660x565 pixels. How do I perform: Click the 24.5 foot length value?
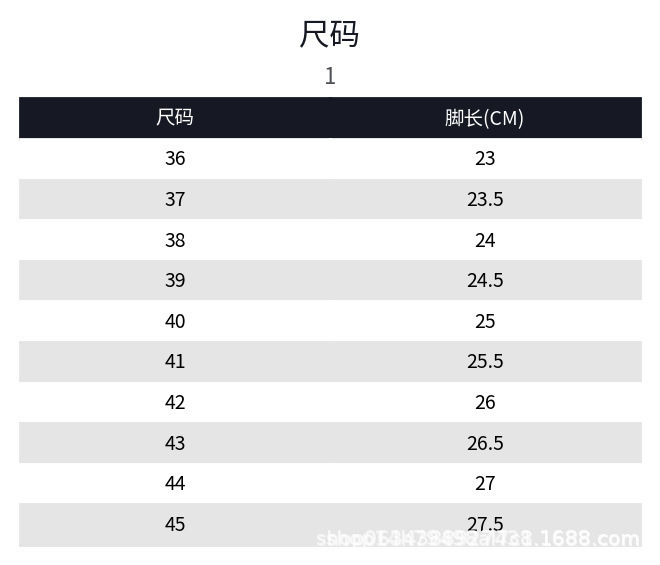click(x=485, y=280)
